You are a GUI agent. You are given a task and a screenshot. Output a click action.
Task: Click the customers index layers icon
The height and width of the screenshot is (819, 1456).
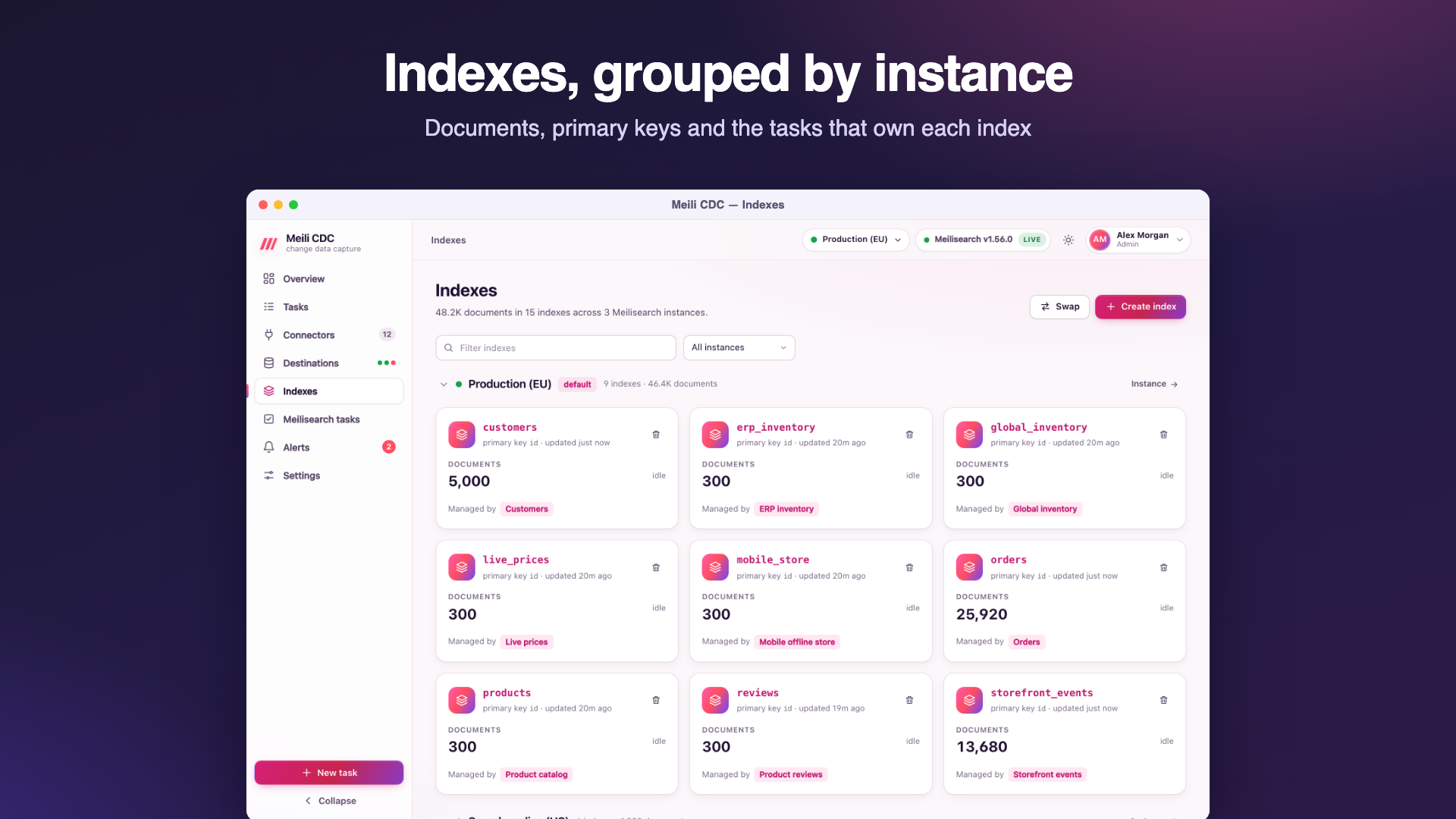coord(461,435)
